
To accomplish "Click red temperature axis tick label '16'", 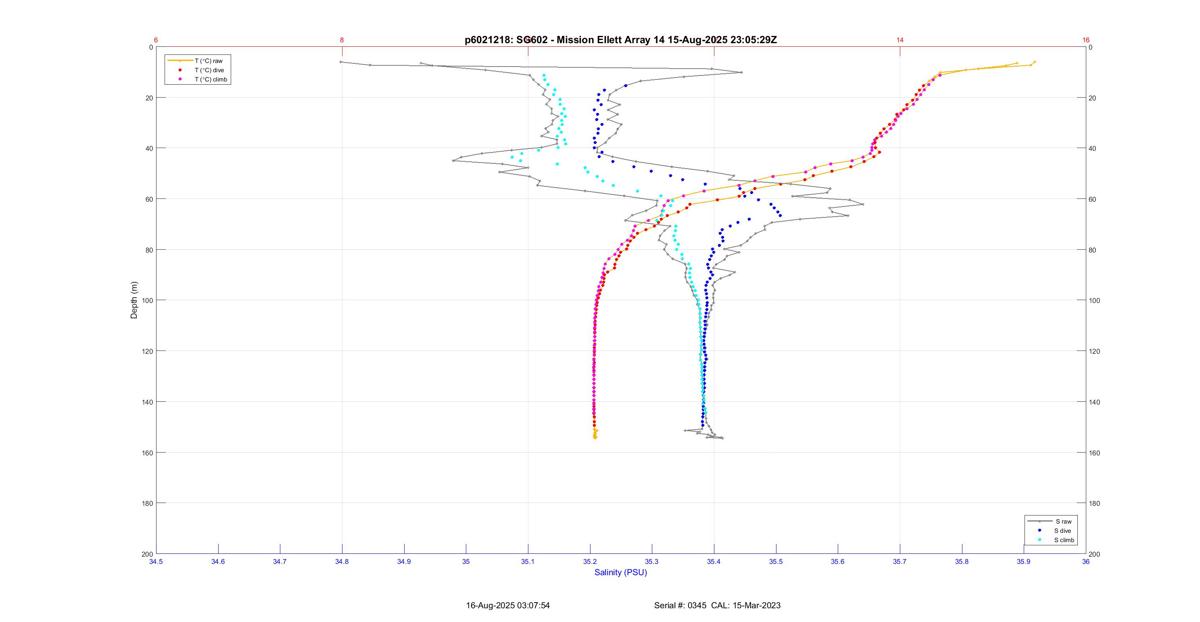I will [x=1086, y=40].
